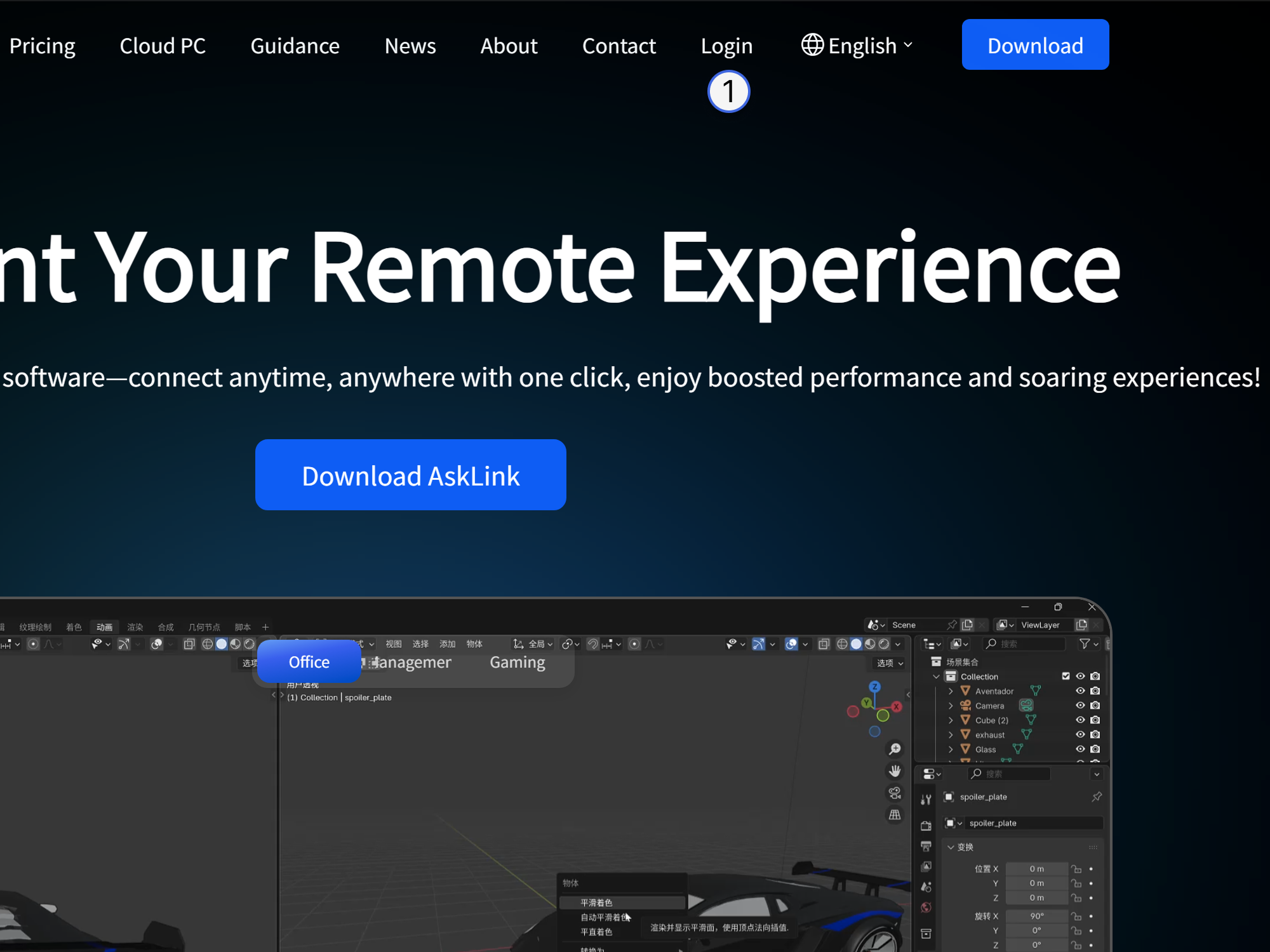Click the globe icon beside English
This screenshot has height=952, width=1270.
(812, 45)
